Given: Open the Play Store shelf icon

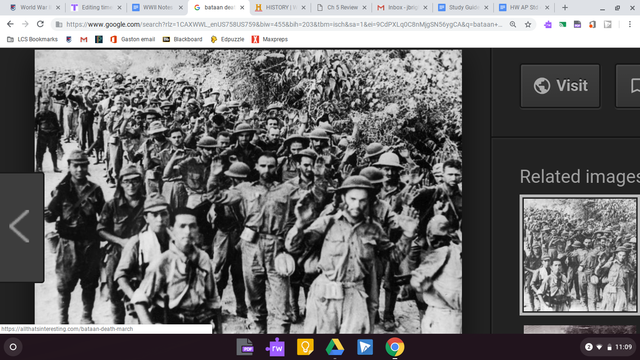Looking at the screenshot, I should tap(365, 347).
